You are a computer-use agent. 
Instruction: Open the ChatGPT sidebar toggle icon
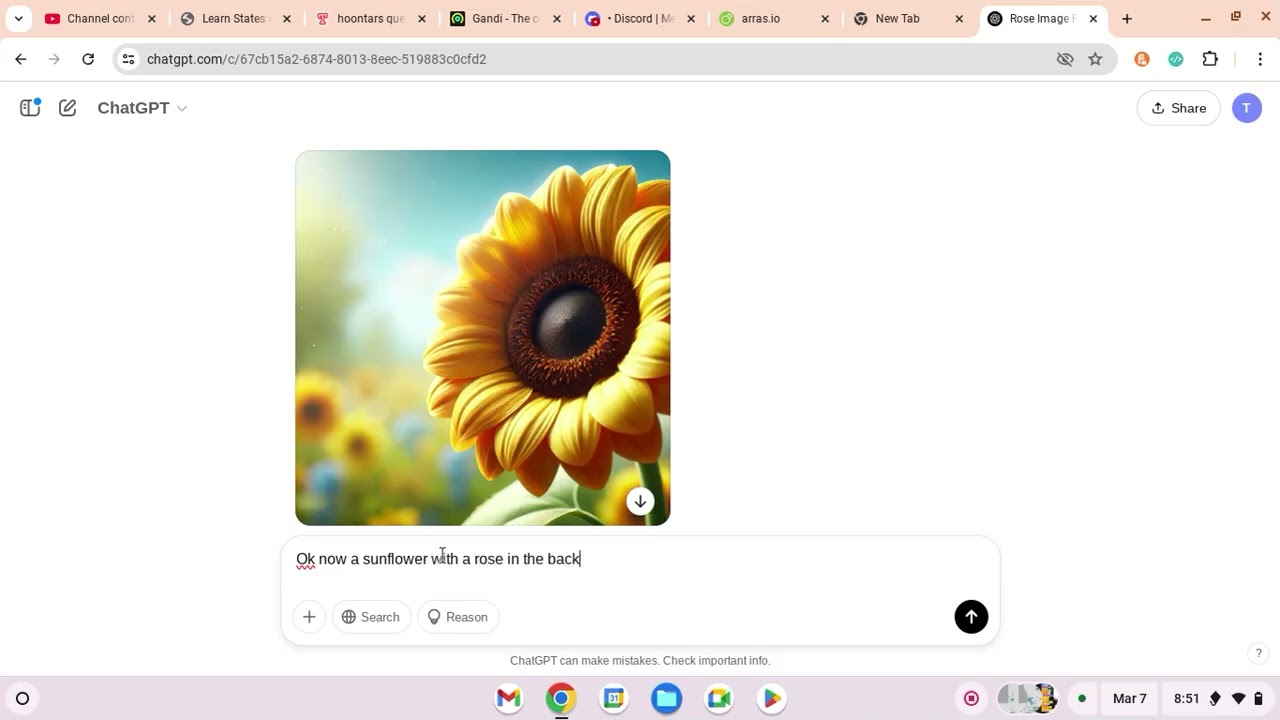30,108
